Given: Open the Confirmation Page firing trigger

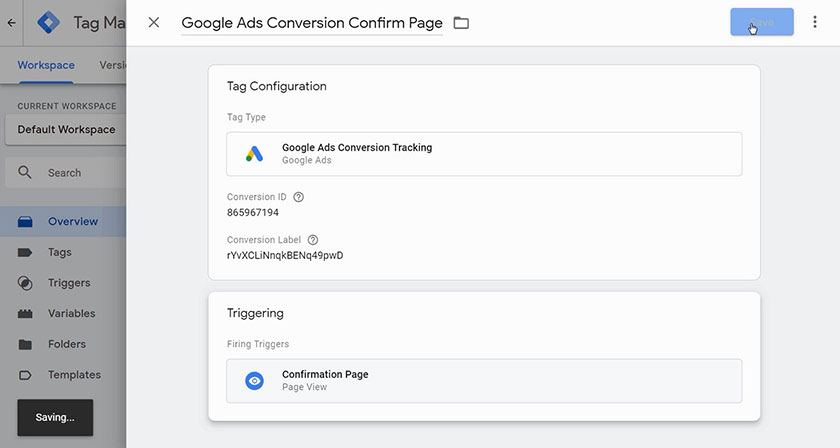Looking at the screenshot, I should [x=484, y=381].
